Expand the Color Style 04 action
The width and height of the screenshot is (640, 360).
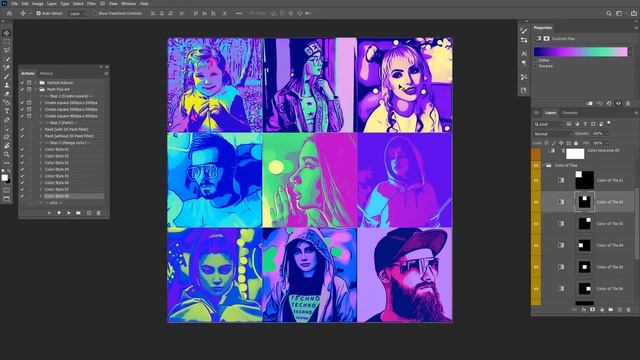(41, 169)
